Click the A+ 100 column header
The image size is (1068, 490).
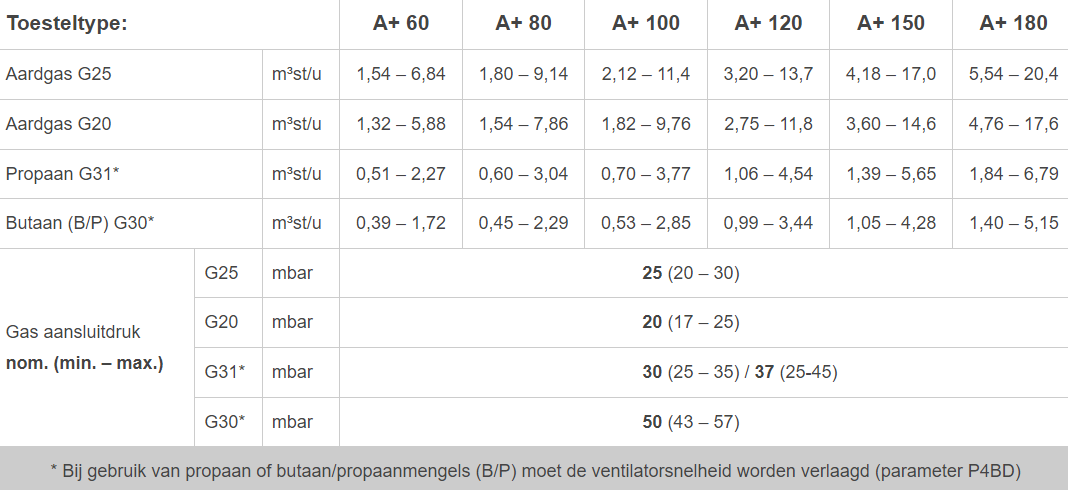click(645, 23)
